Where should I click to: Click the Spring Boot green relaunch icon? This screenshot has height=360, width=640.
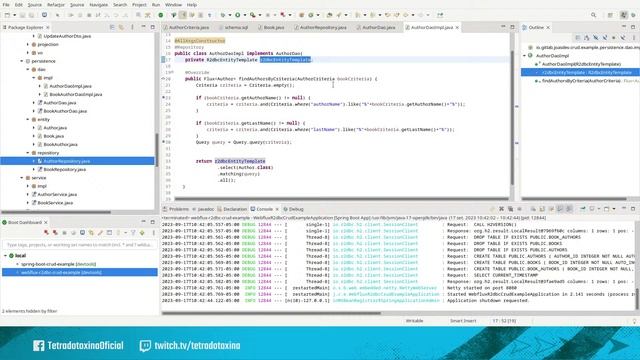pyautogui.click(x=161, y=15)
